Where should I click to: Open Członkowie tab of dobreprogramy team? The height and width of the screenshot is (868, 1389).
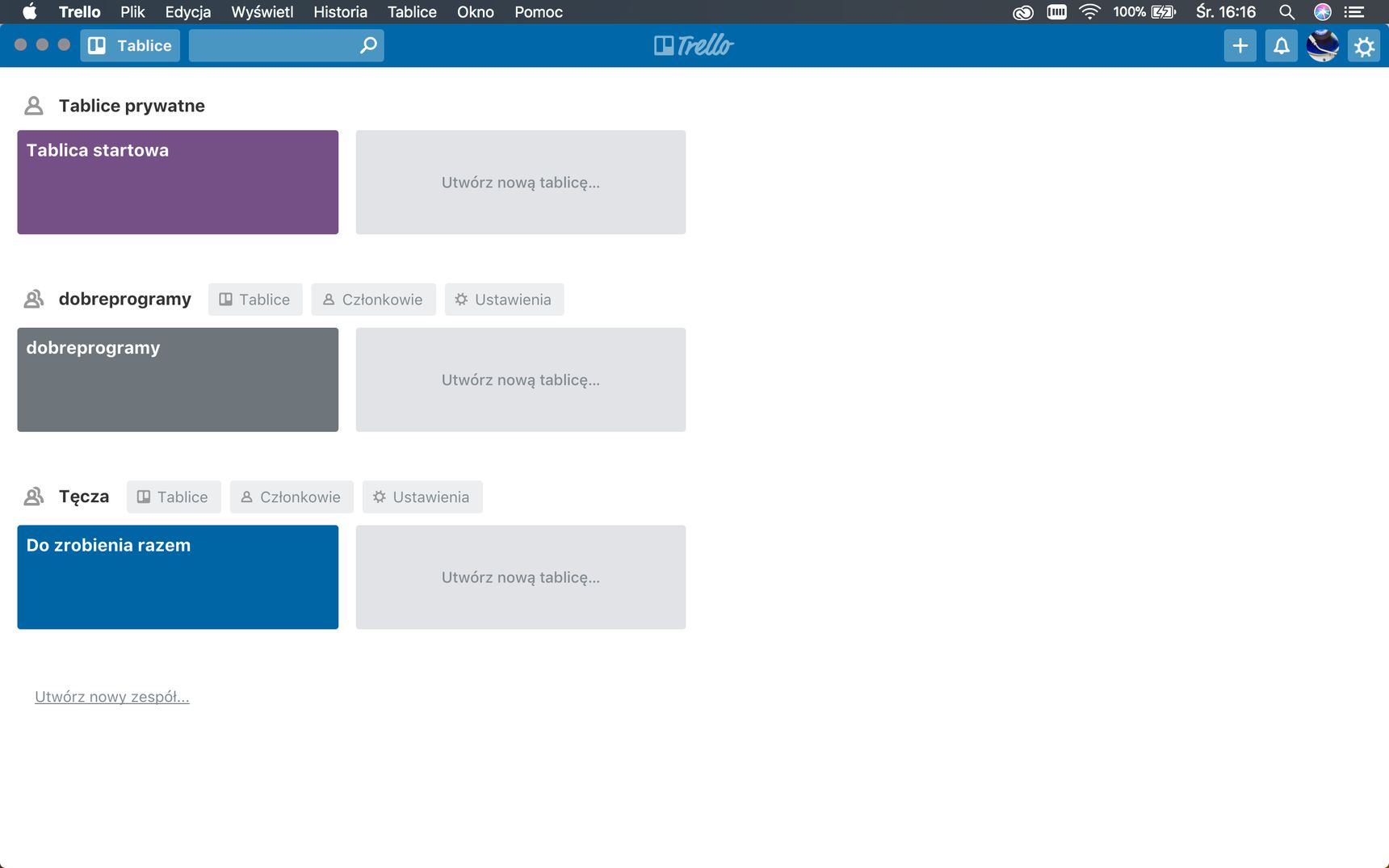(x=373, y=300)
